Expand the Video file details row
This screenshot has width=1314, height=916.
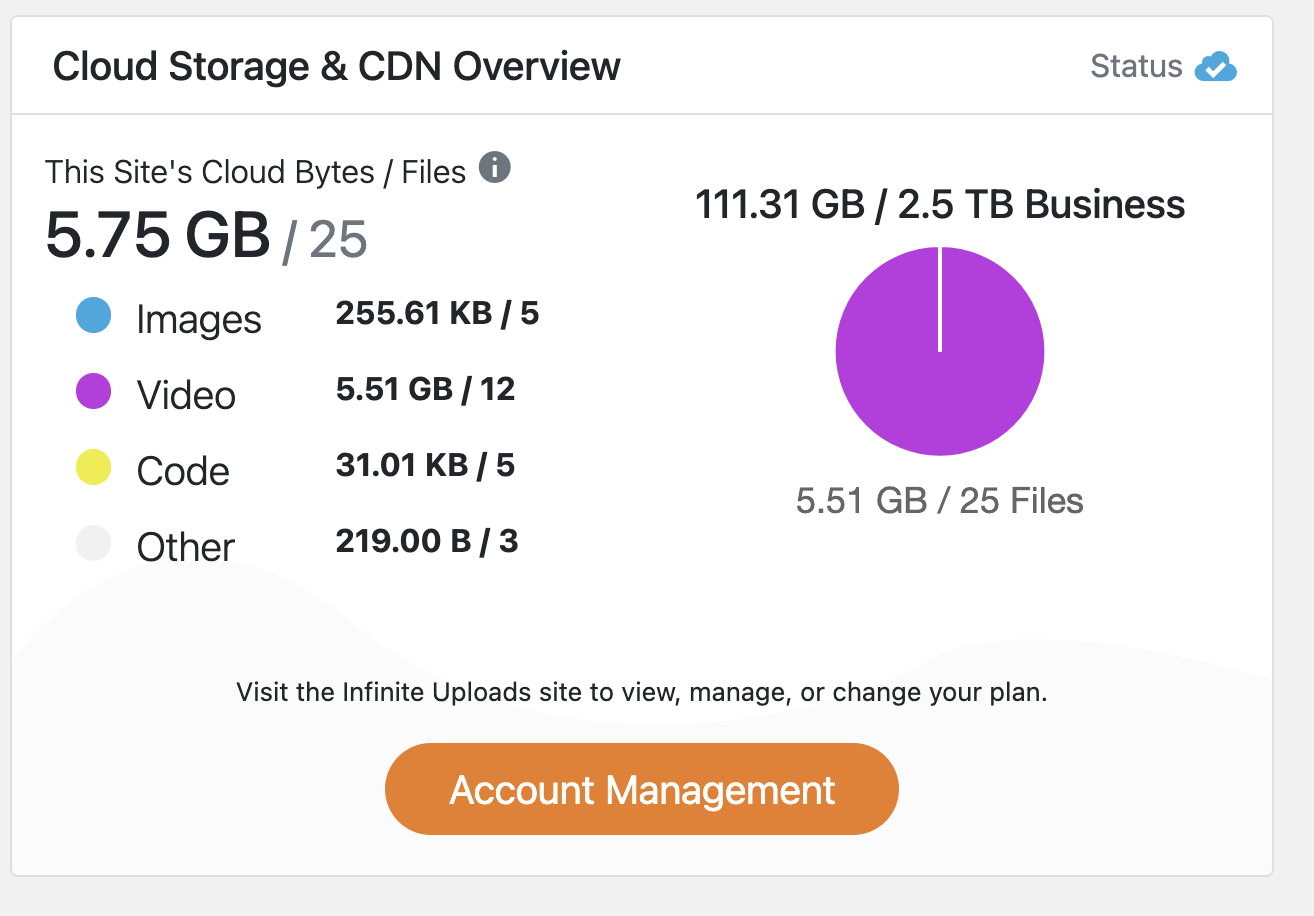click(x=426, y=389)
